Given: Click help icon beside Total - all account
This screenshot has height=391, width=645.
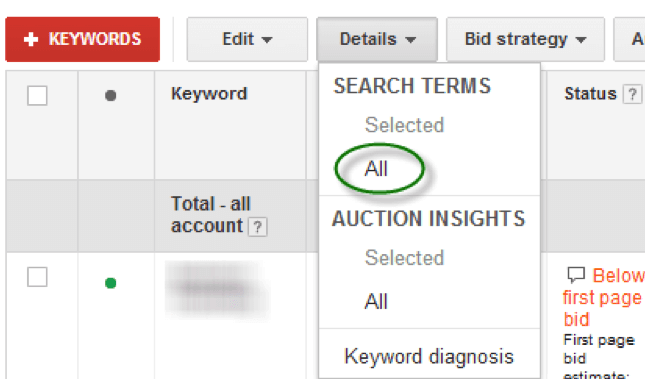Looking at the screenshot, I should point(258,227).
